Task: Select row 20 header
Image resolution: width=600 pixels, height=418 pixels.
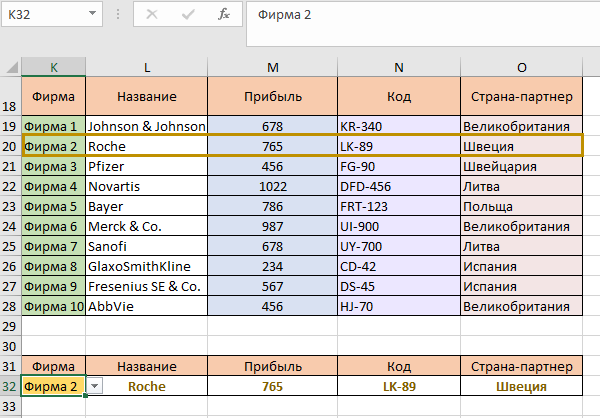Action: pyautogui.click(x=10, y=146)
